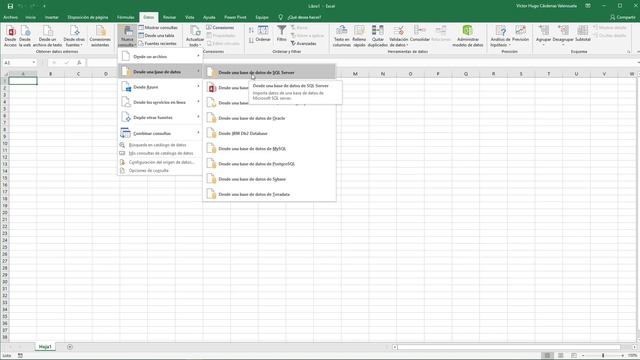Select the Hoja1 sheet tab
The height and width of the screenshot is (360, 640).
pyautogui.click(x=45, y=347)
